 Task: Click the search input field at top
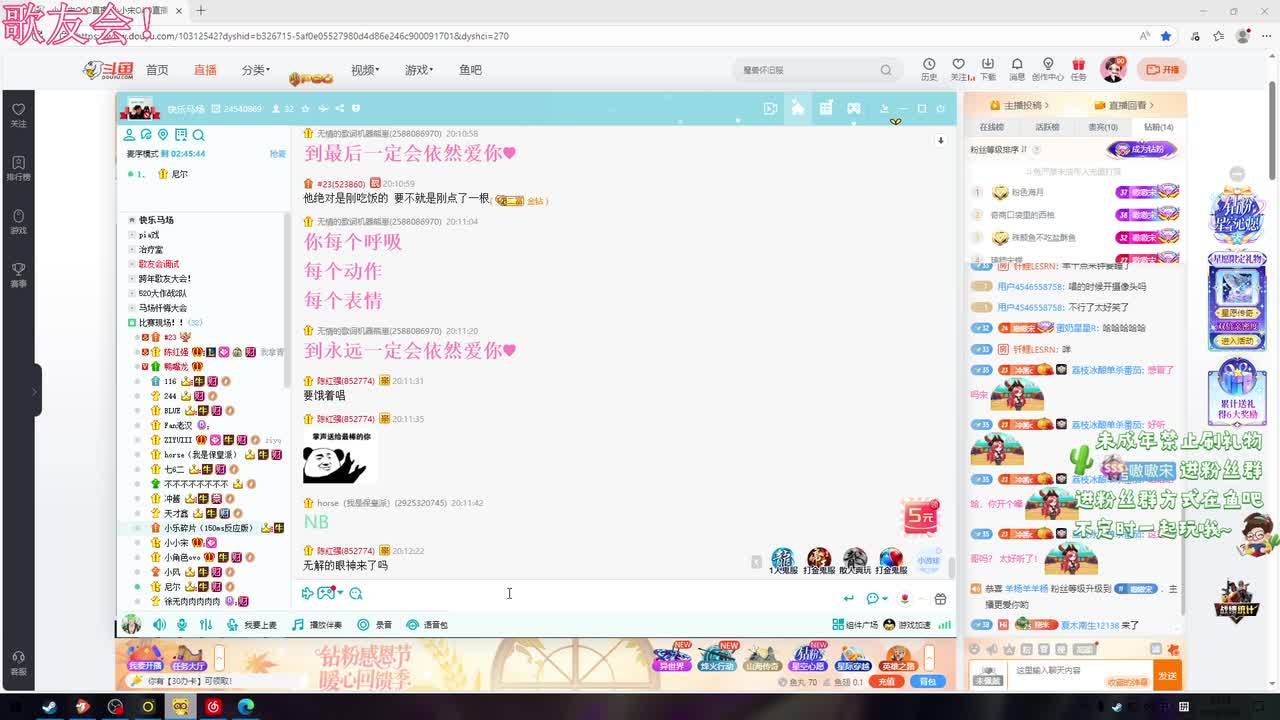click(x=808, y=70)
